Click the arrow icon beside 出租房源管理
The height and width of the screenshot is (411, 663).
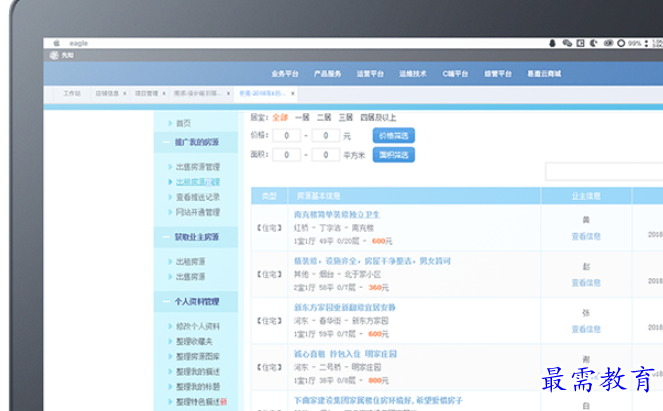point(170,167)
